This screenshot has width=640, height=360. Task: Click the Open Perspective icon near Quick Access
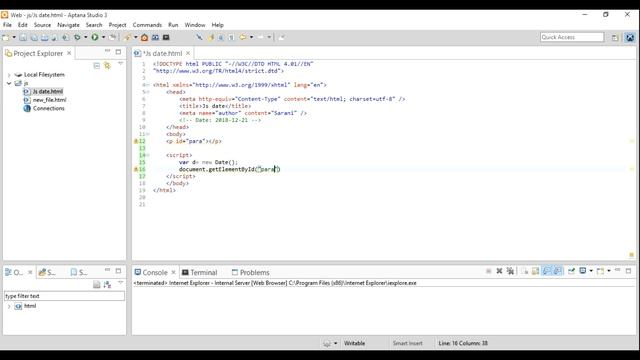(x=615, y=37)
